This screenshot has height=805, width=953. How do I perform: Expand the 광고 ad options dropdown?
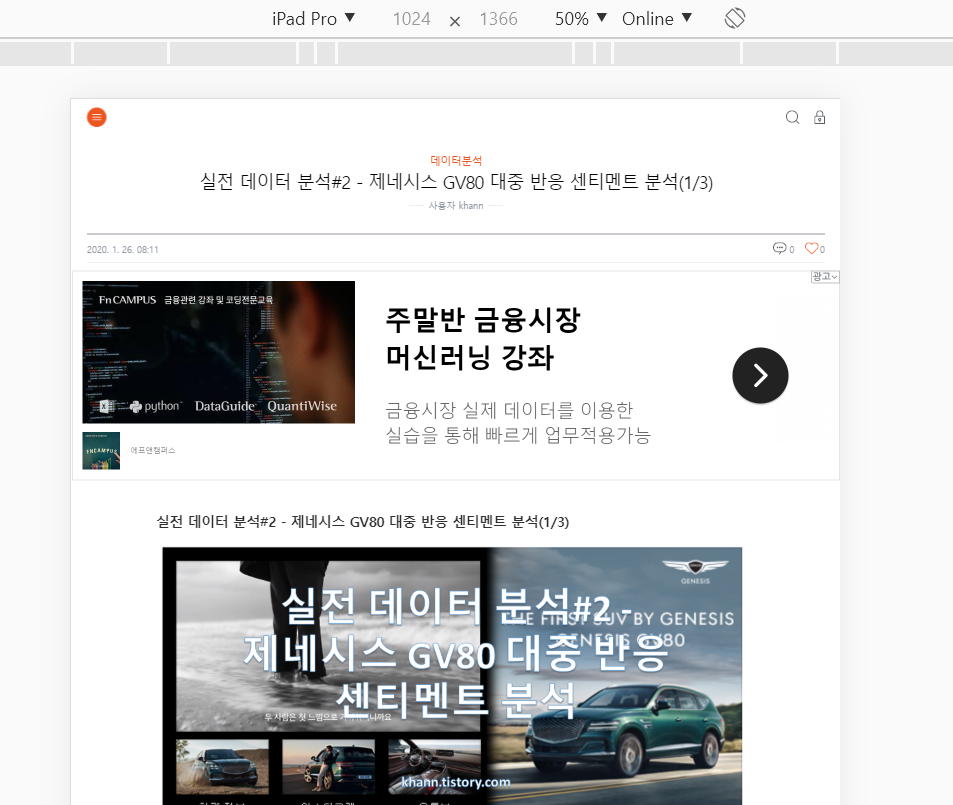(825, 277)
